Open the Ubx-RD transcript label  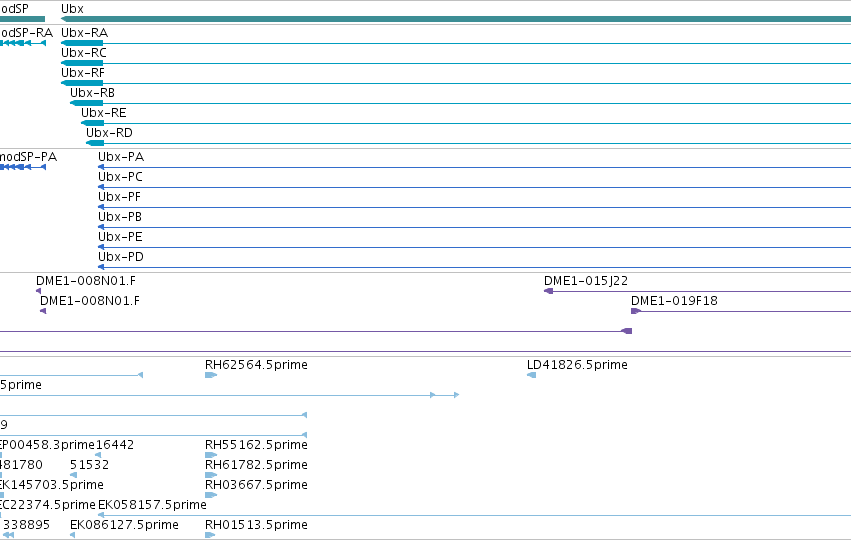click(x=109, y=133)
